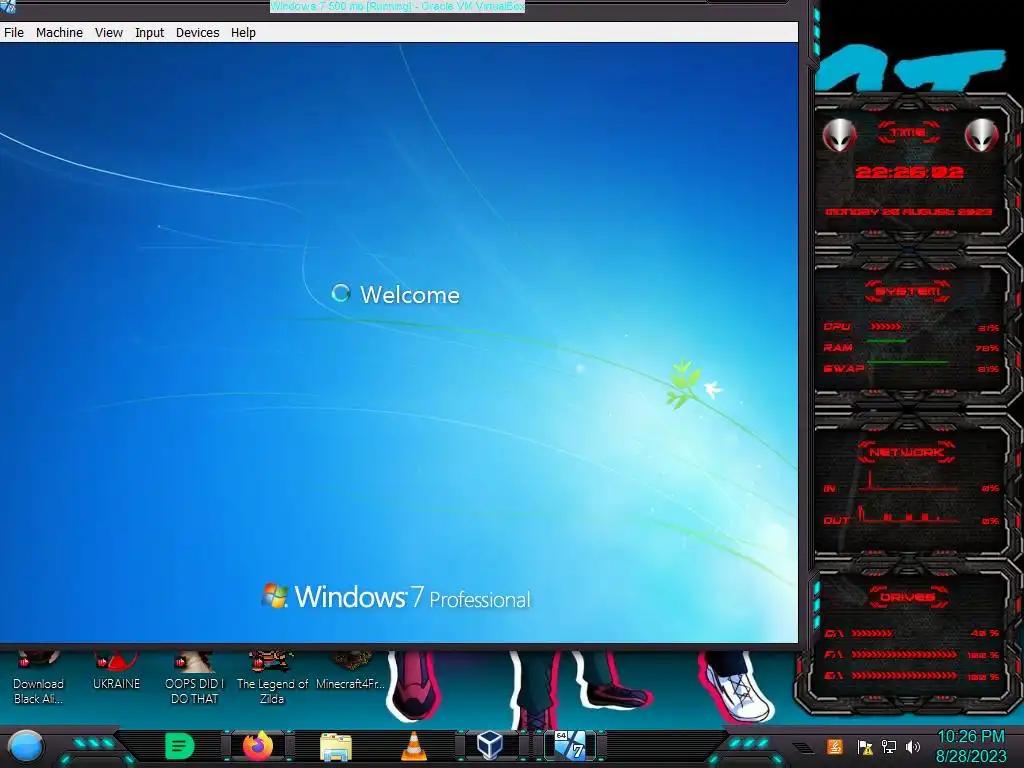Click the C:\ drive usage bar
1024x768 pixels.
click(x=872, y=633)
